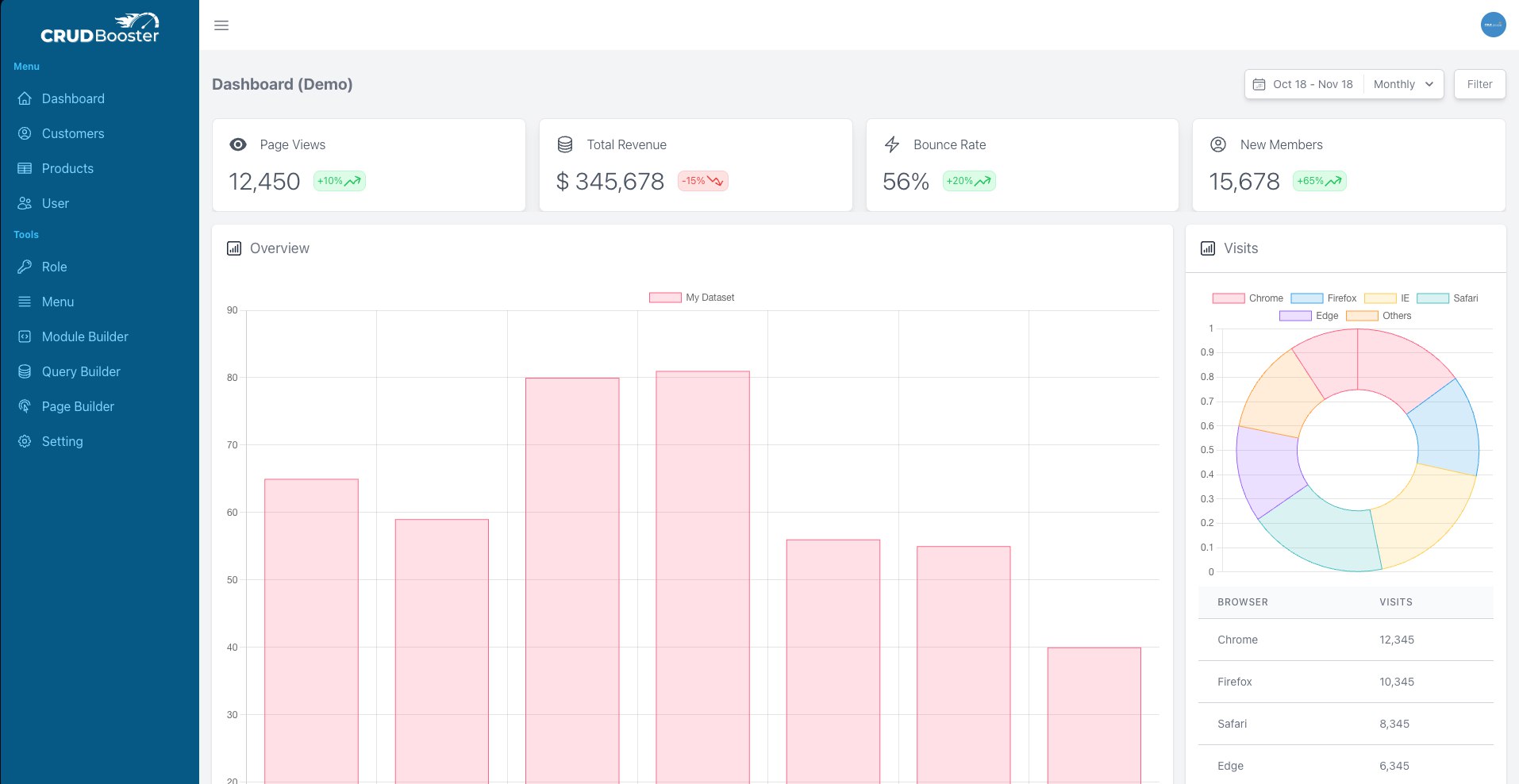Click the hamburger sidebar toggle icon
The height and width of the screenshot is (784, 1519).
pos(221,25)
